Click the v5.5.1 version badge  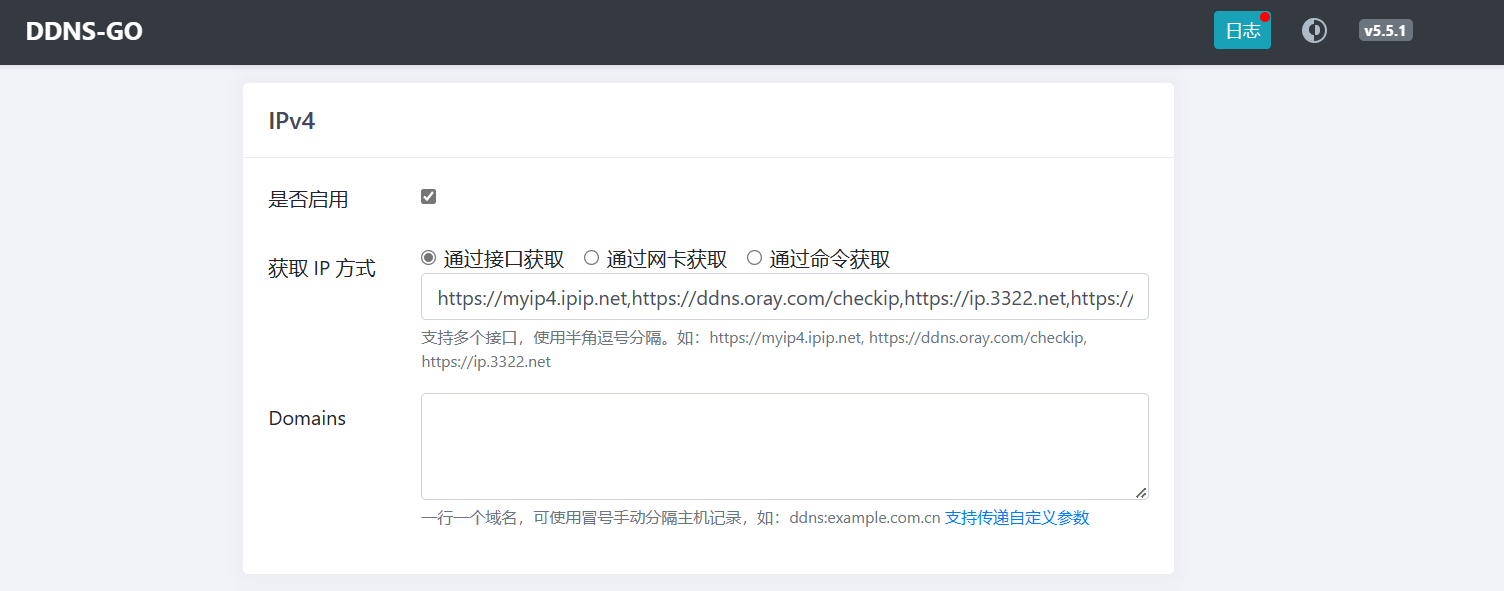[1385, 31]
